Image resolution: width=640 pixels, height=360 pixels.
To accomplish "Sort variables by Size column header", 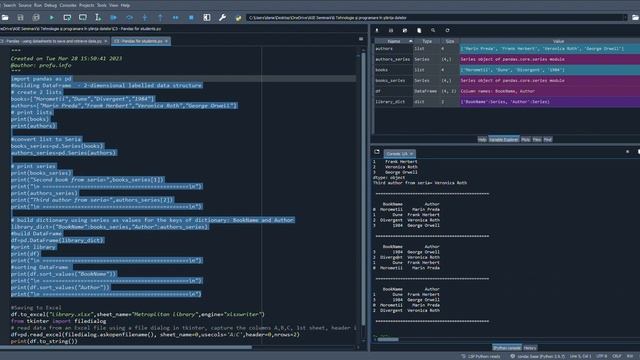I will click(450, 41).
